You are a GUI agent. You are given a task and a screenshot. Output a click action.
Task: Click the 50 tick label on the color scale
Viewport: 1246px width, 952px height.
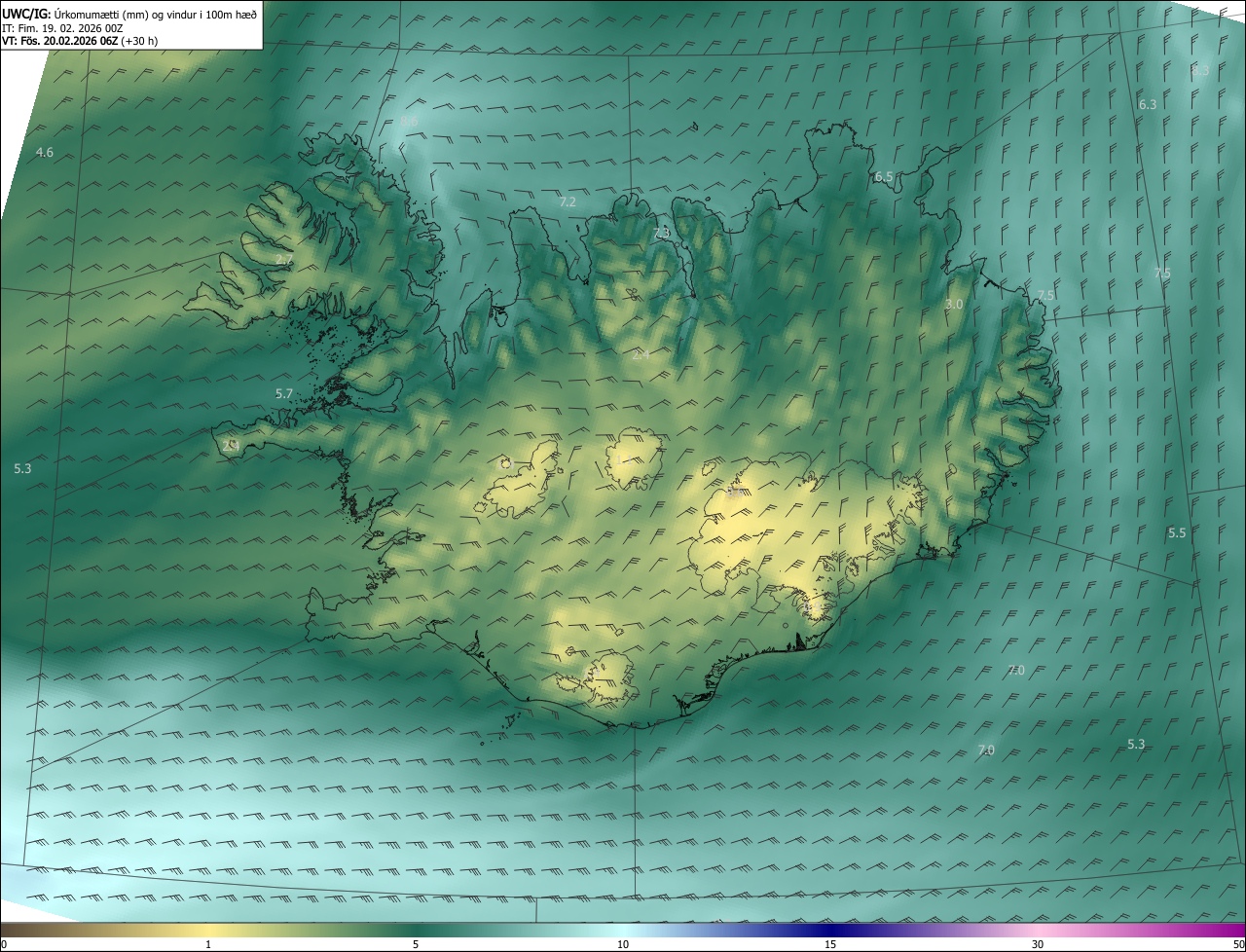coord(1238,944)
